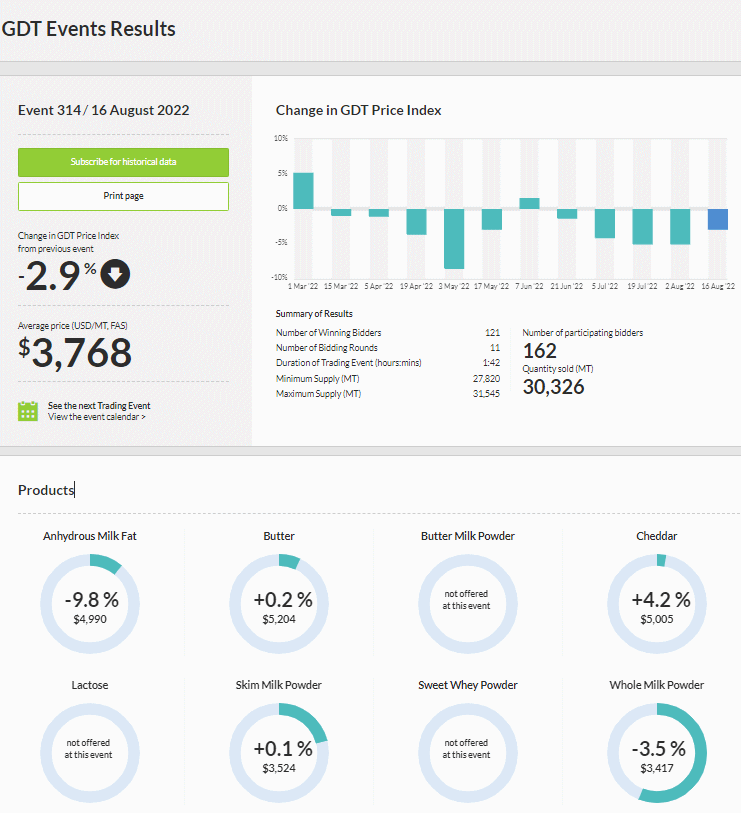
Task: Open Anhydrous Milk Fat donut chart
Action: pyautogui.click(x=90, y=604)
